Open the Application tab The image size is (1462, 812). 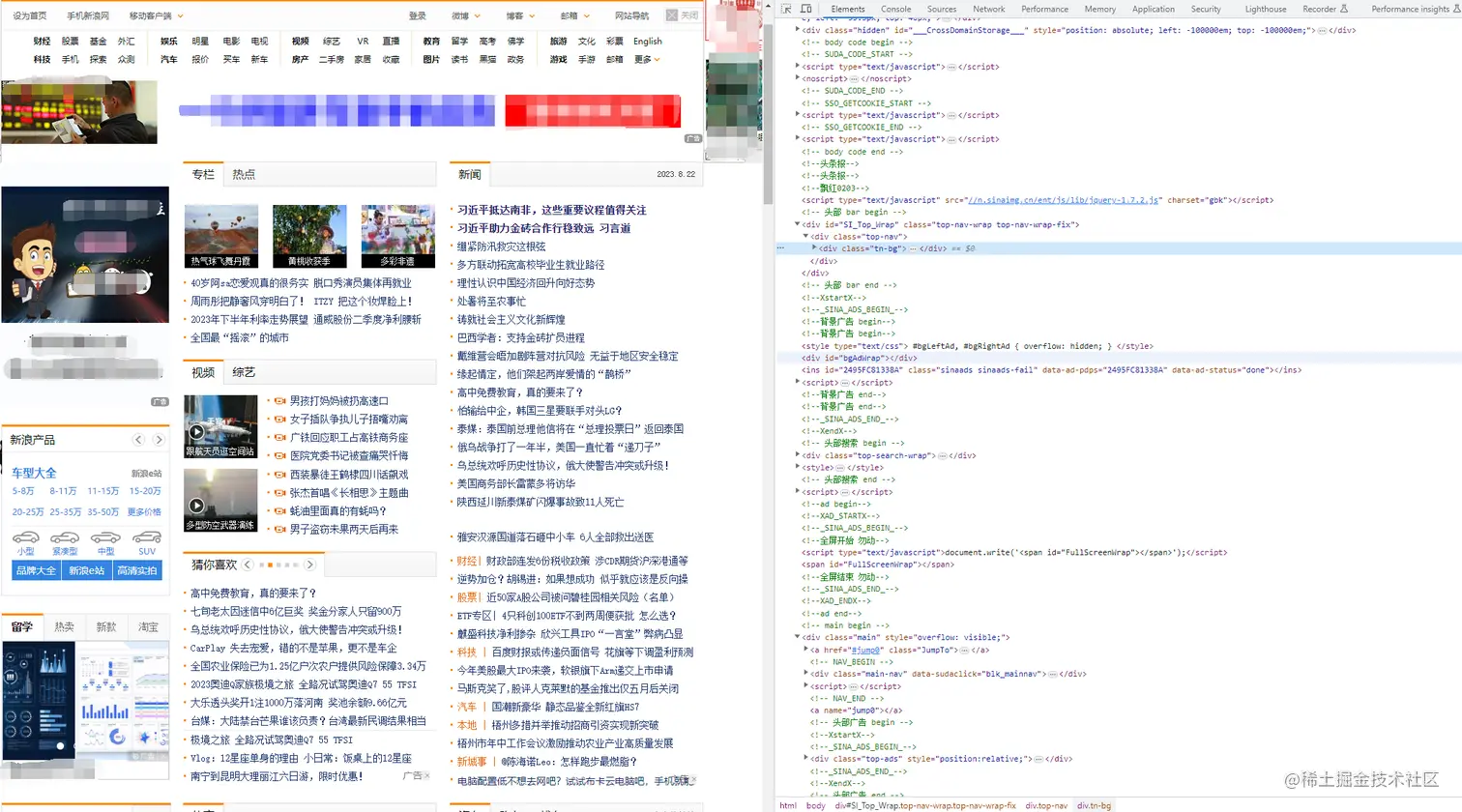coord(1153,9)
